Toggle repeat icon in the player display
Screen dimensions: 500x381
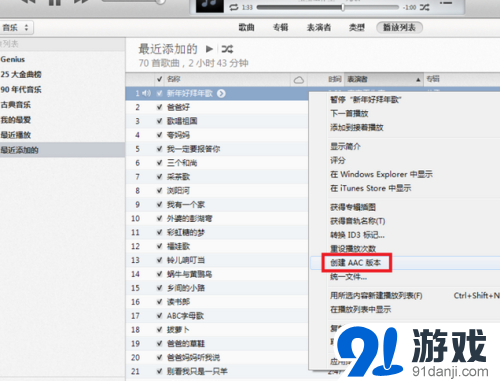coord(234,7)
